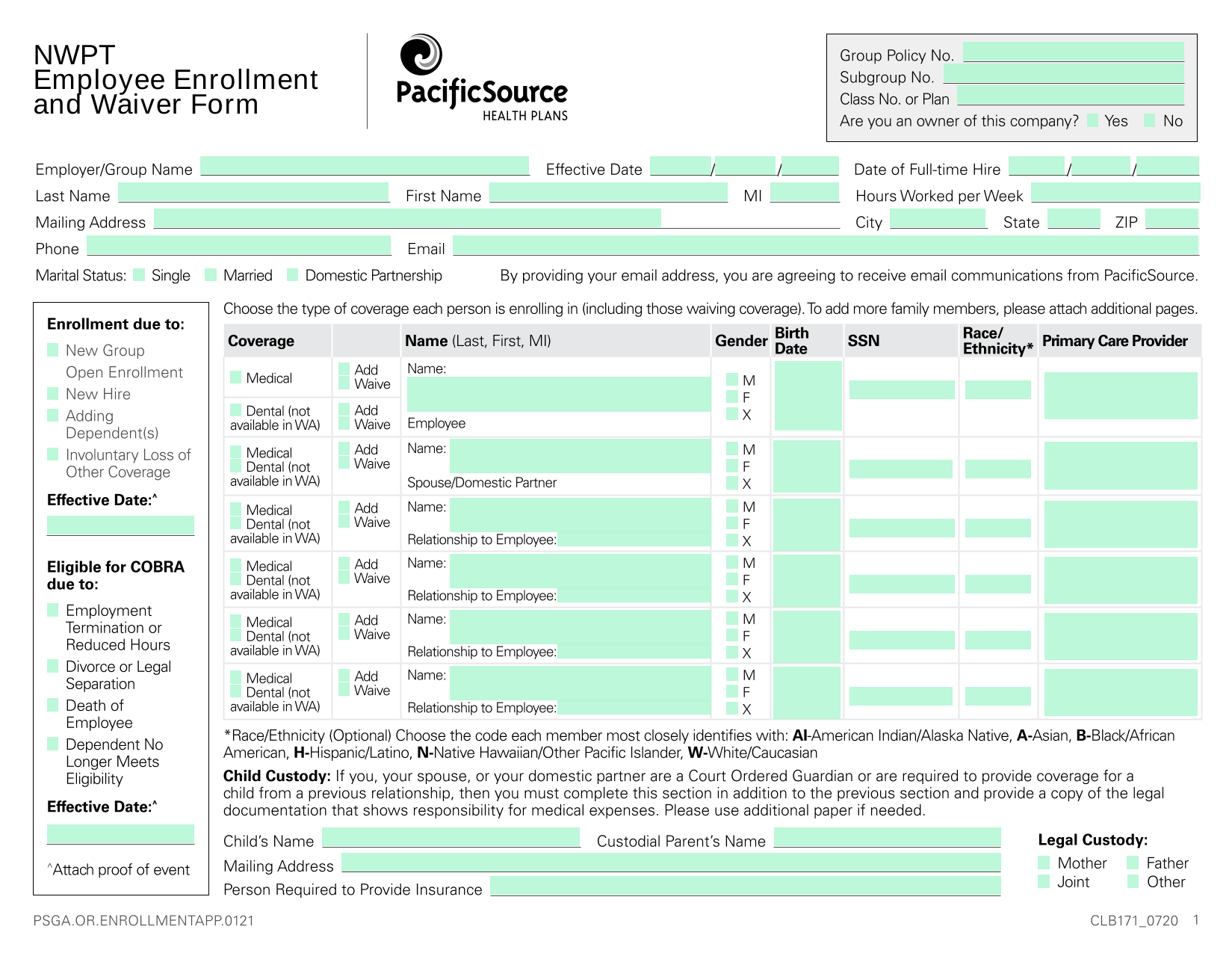Screen dimensions: 1232x953
Task: Click Employee Name field in coverage table
Action: (x=559, y=394)
